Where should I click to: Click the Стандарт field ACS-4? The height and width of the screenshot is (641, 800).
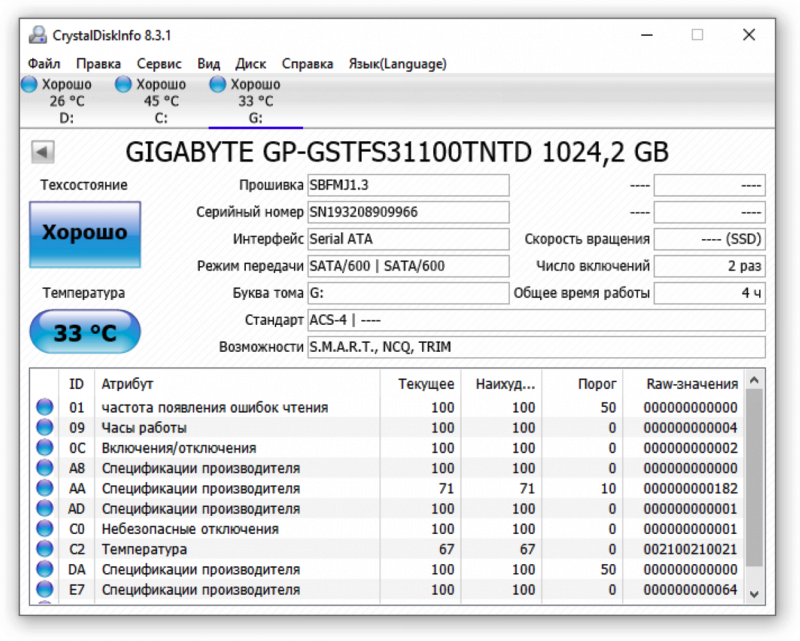(536, 320)
